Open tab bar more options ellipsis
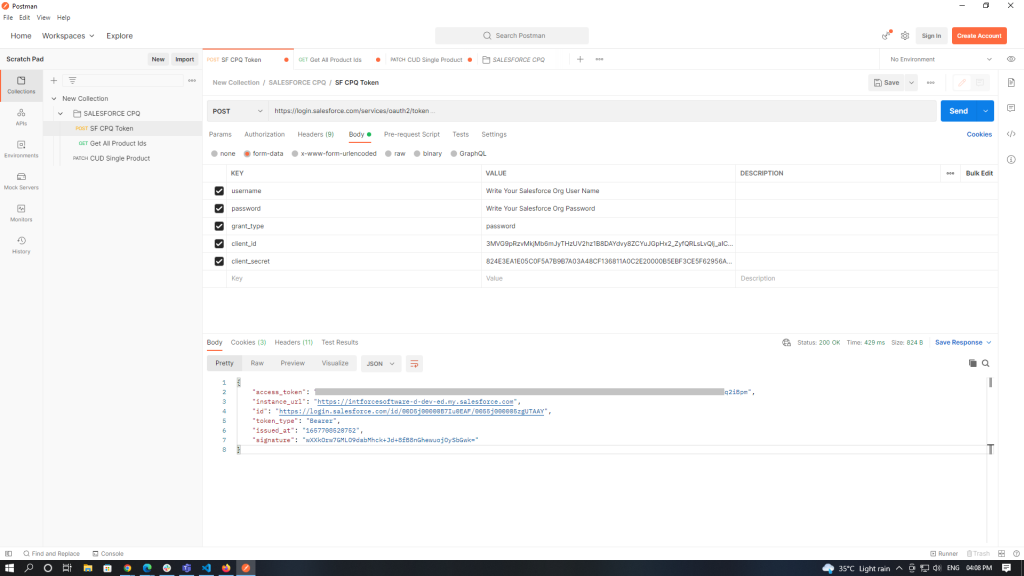 [600, 59]
